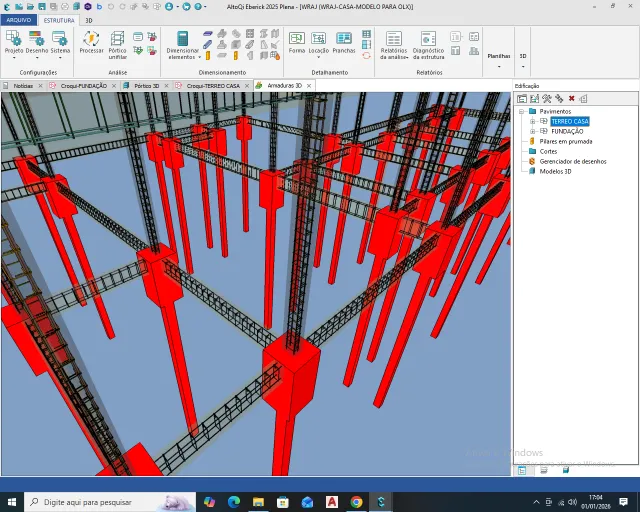The width and height of the screenshot is (640, 512).
Task: Expand the FUNDAÇÃO tree node
Action: [x=532, y=131]
